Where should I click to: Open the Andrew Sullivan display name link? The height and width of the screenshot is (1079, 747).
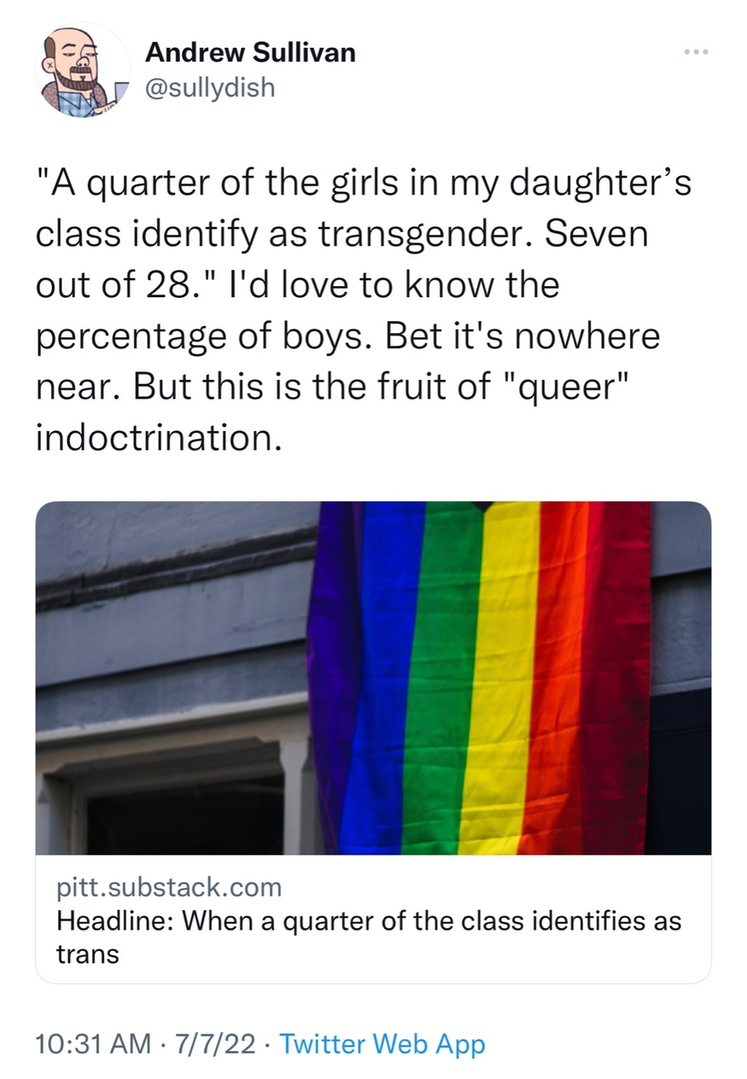pyautogui.click(x=250, y=53)
